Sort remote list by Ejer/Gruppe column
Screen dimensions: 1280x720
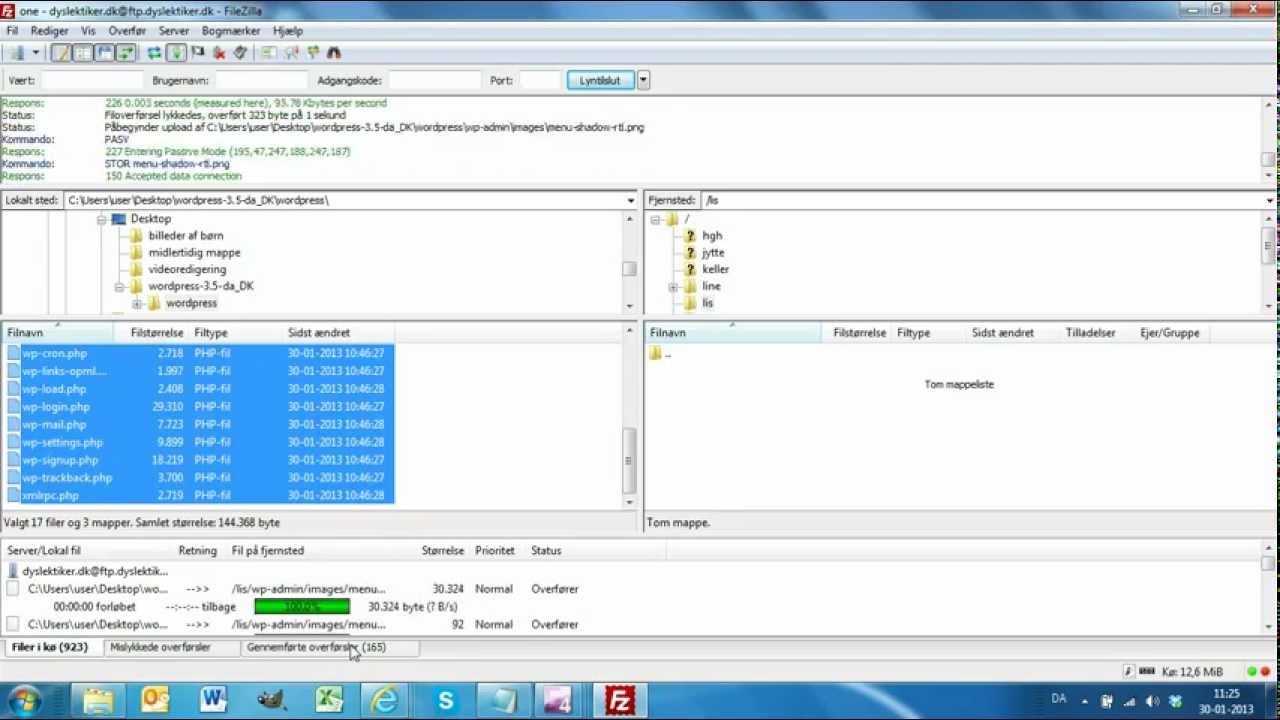(1170, 333)
